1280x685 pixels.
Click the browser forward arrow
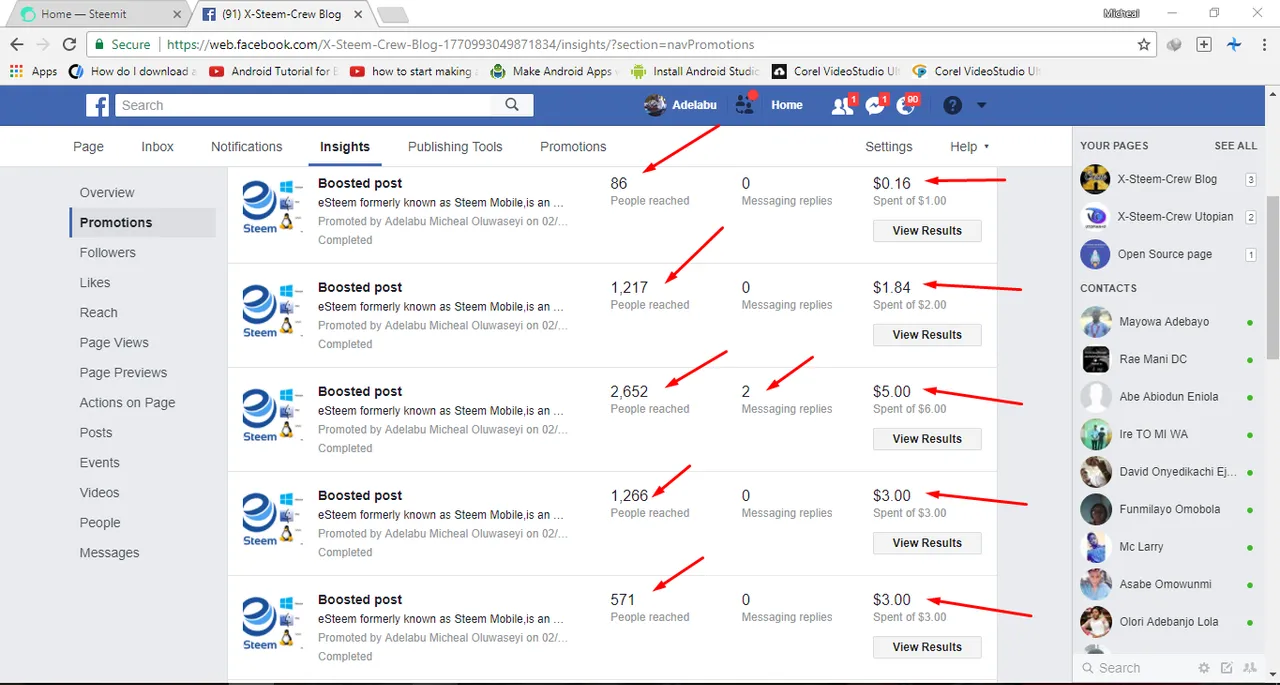[42, 45]
